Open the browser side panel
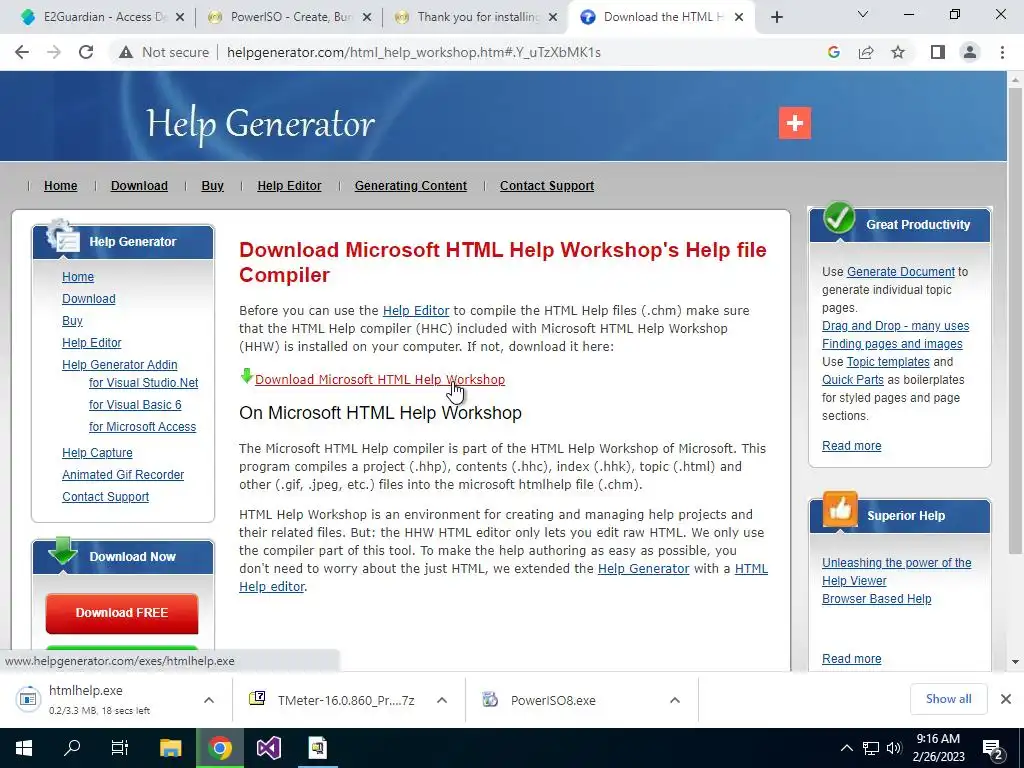The width and height of the screenshot is (1024, 768). pos(938,52)
